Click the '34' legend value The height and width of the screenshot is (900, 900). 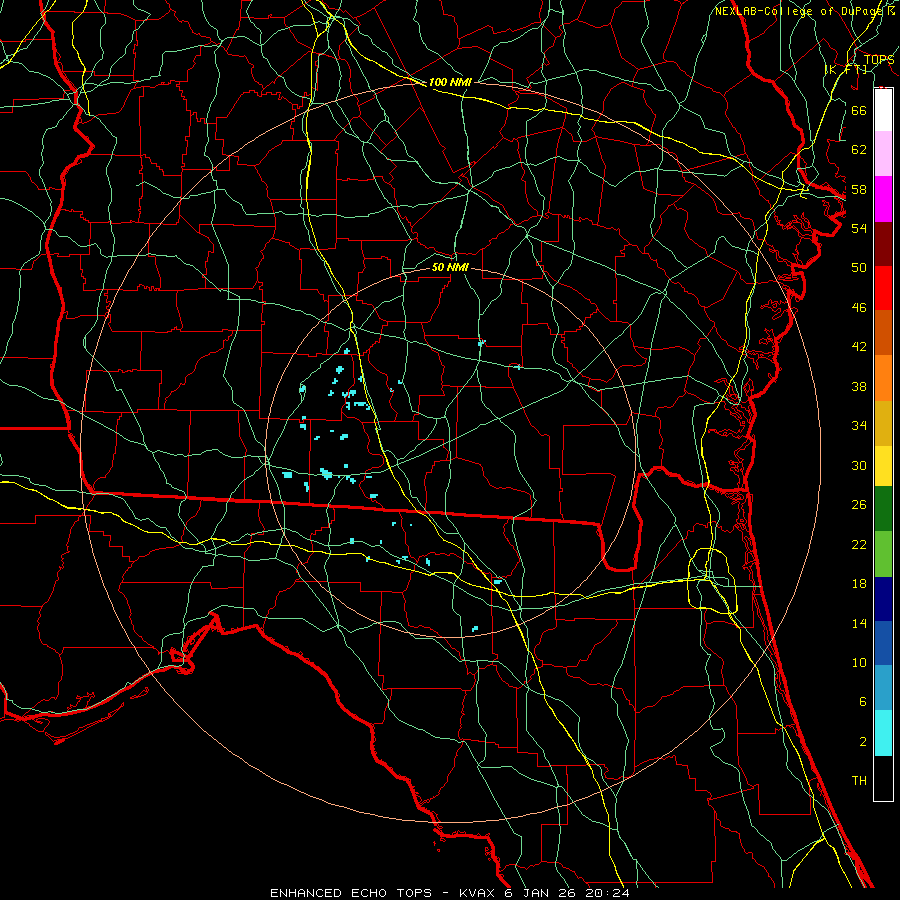(859, 426)
